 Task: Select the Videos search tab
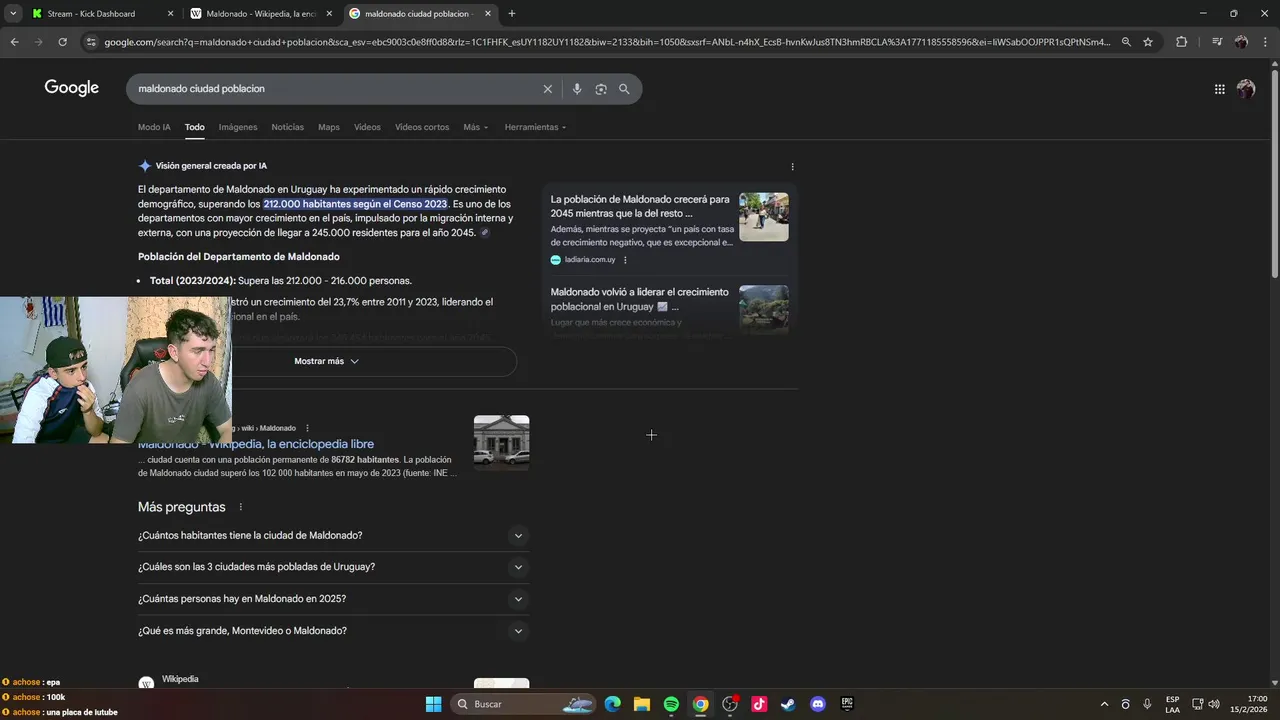pos(367,127)
